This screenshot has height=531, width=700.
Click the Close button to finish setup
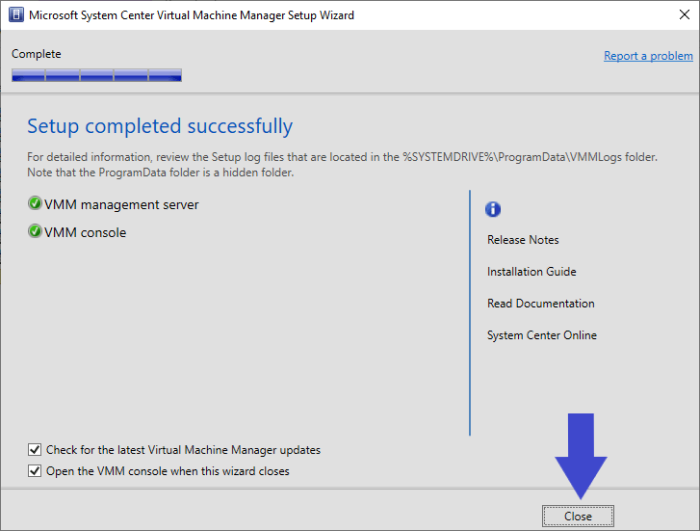point(578,516)
